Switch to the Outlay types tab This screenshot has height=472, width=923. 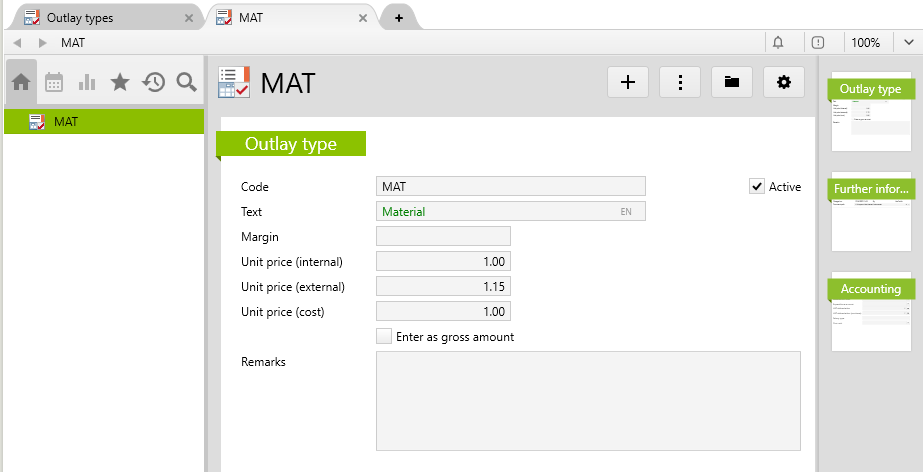98,18
